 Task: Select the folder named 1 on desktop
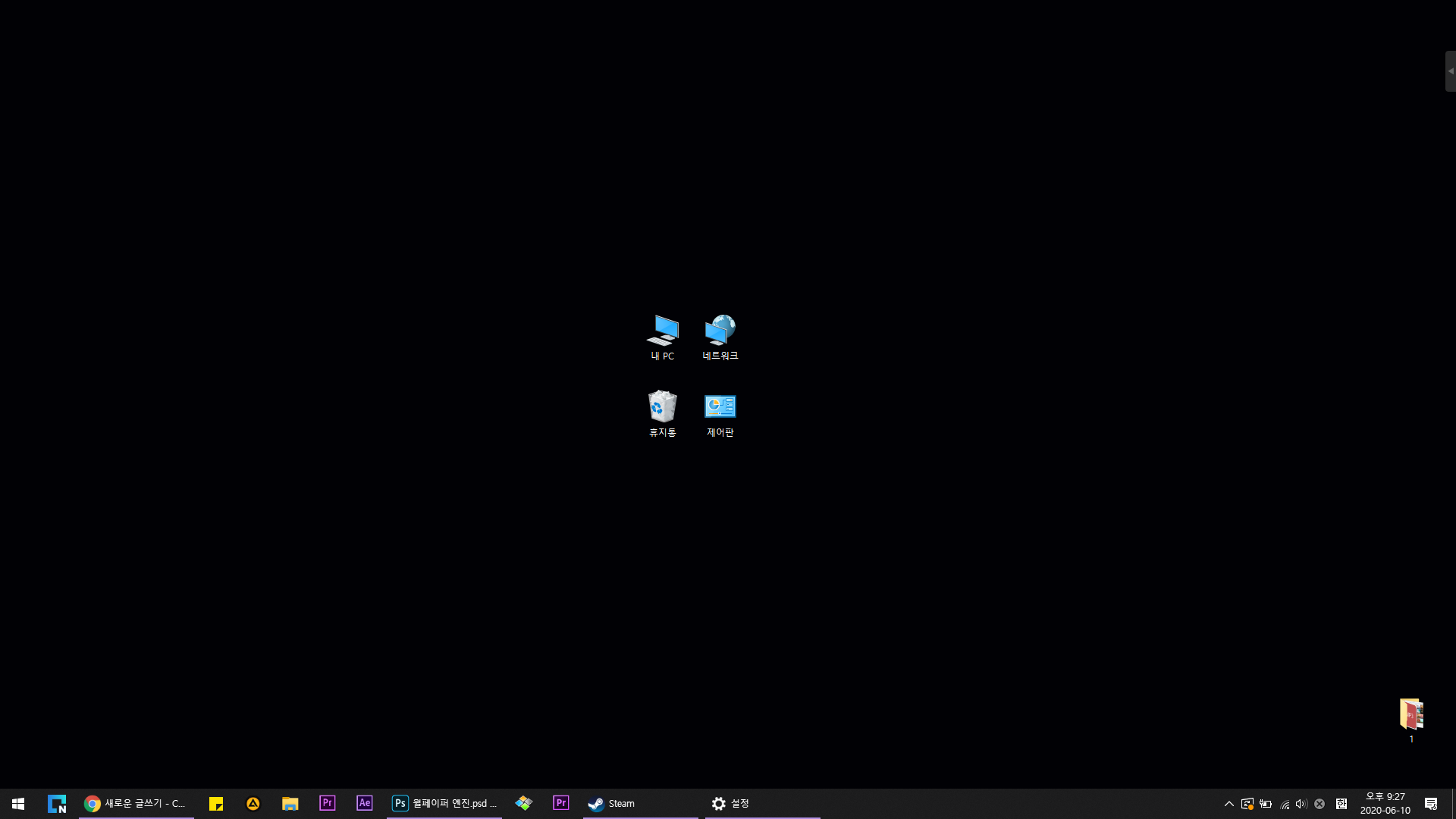click(1411, 720)
